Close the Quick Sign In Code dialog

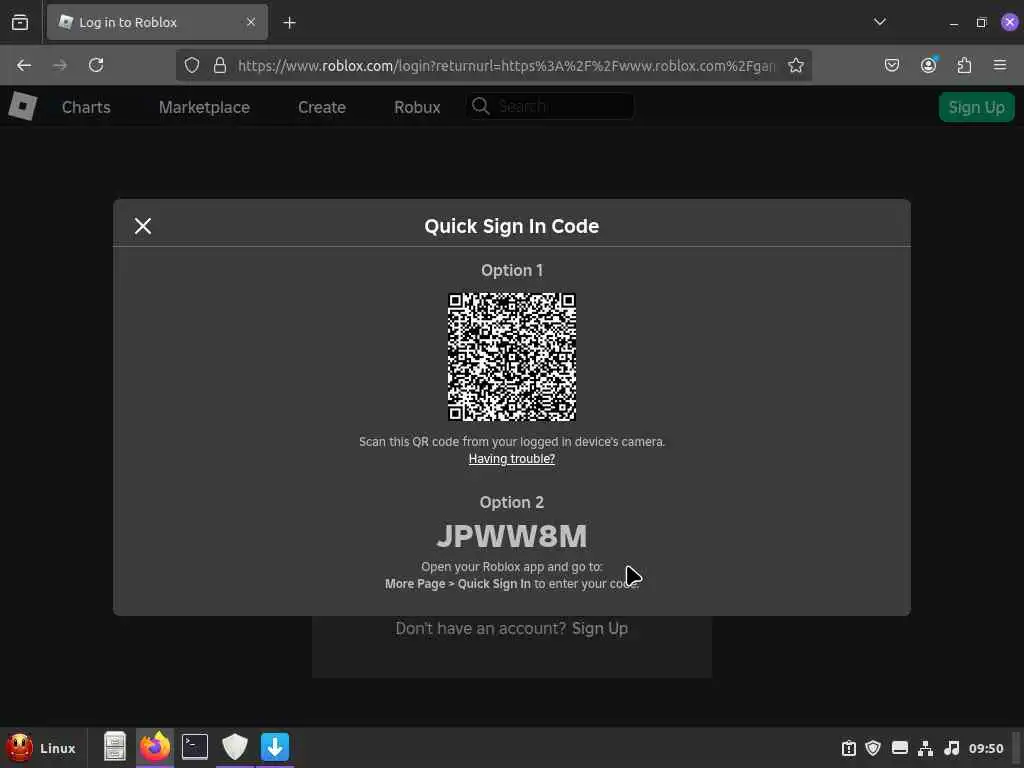[x=142, y=226]
